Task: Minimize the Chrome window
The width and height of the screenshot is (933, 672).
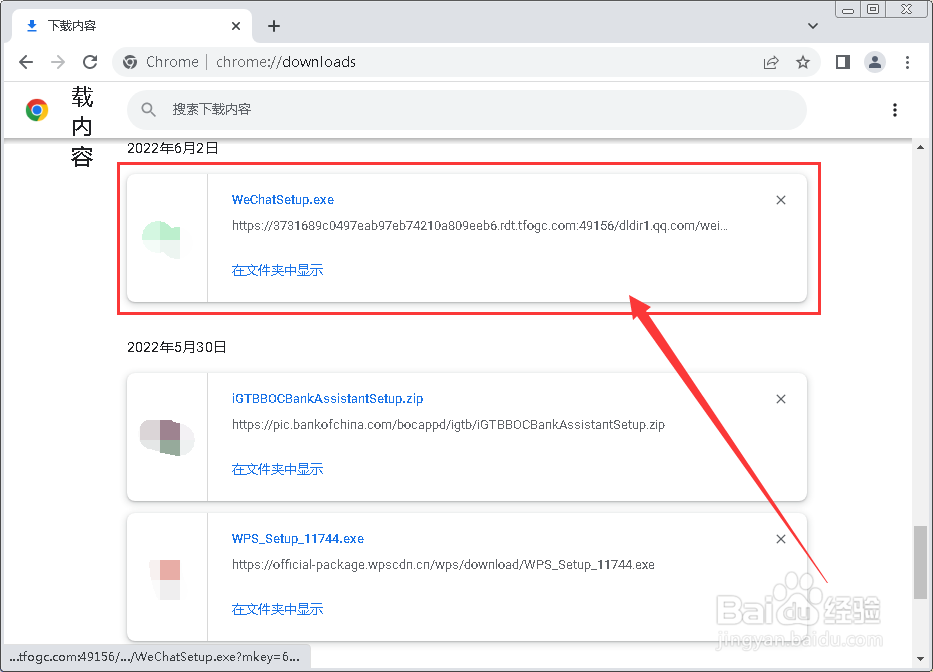Action: click(848, 10)
